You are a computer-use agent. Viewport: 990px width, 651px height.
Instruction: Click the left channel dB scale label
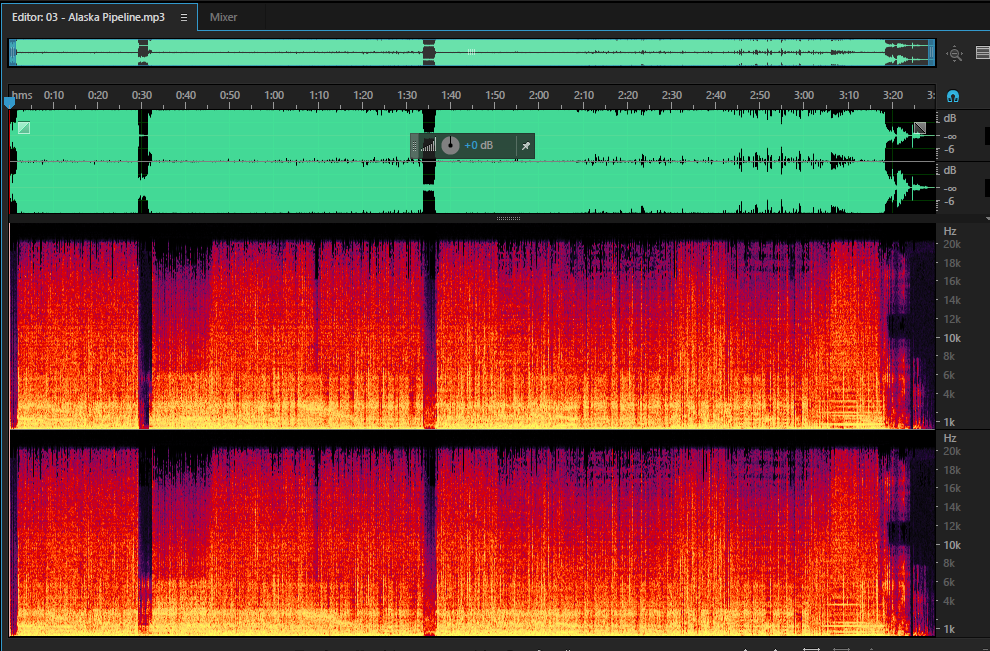pyautogui.click(x=950, y=118)
